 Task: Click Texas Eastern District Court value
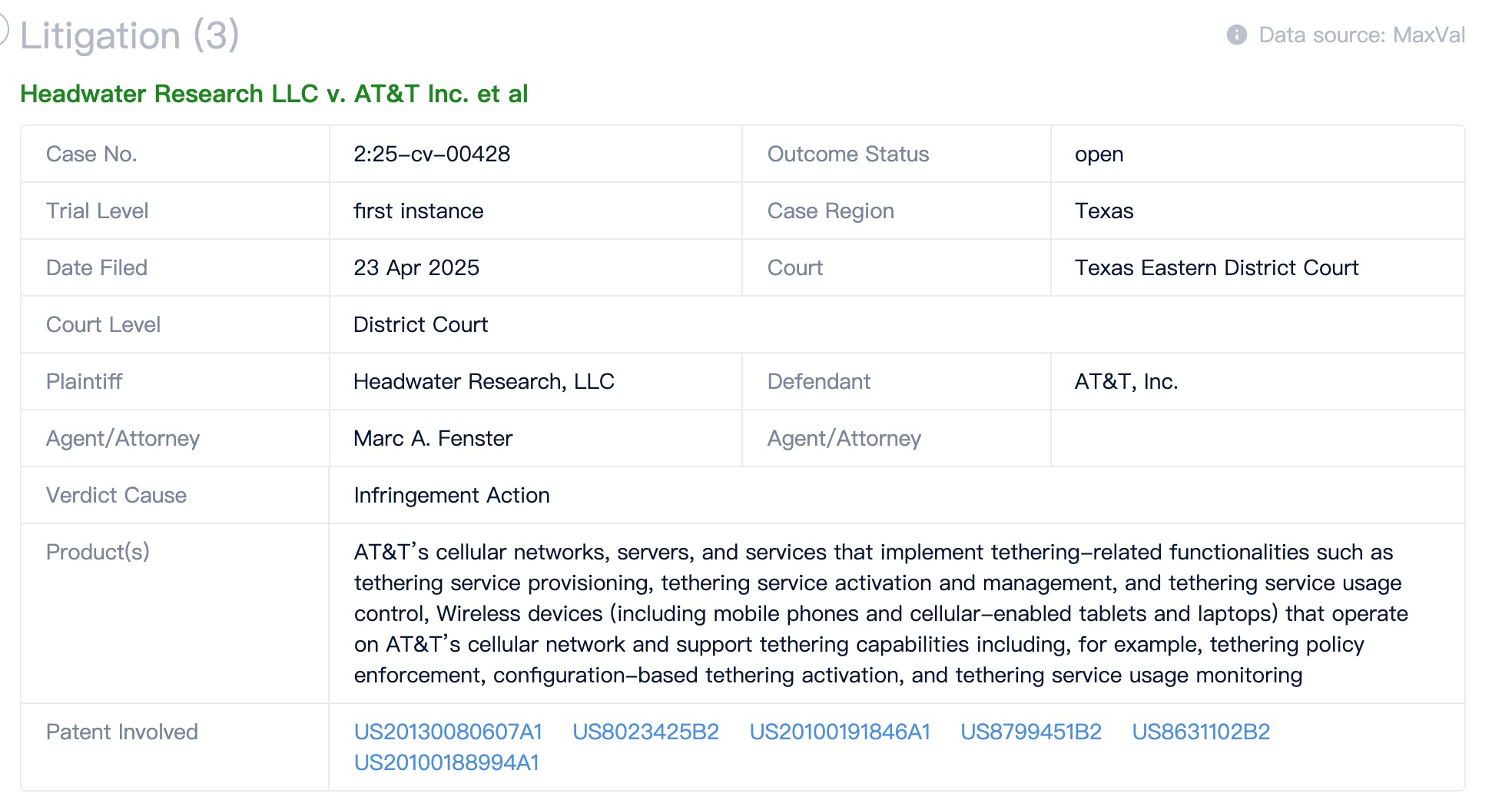click(1216, 267)
